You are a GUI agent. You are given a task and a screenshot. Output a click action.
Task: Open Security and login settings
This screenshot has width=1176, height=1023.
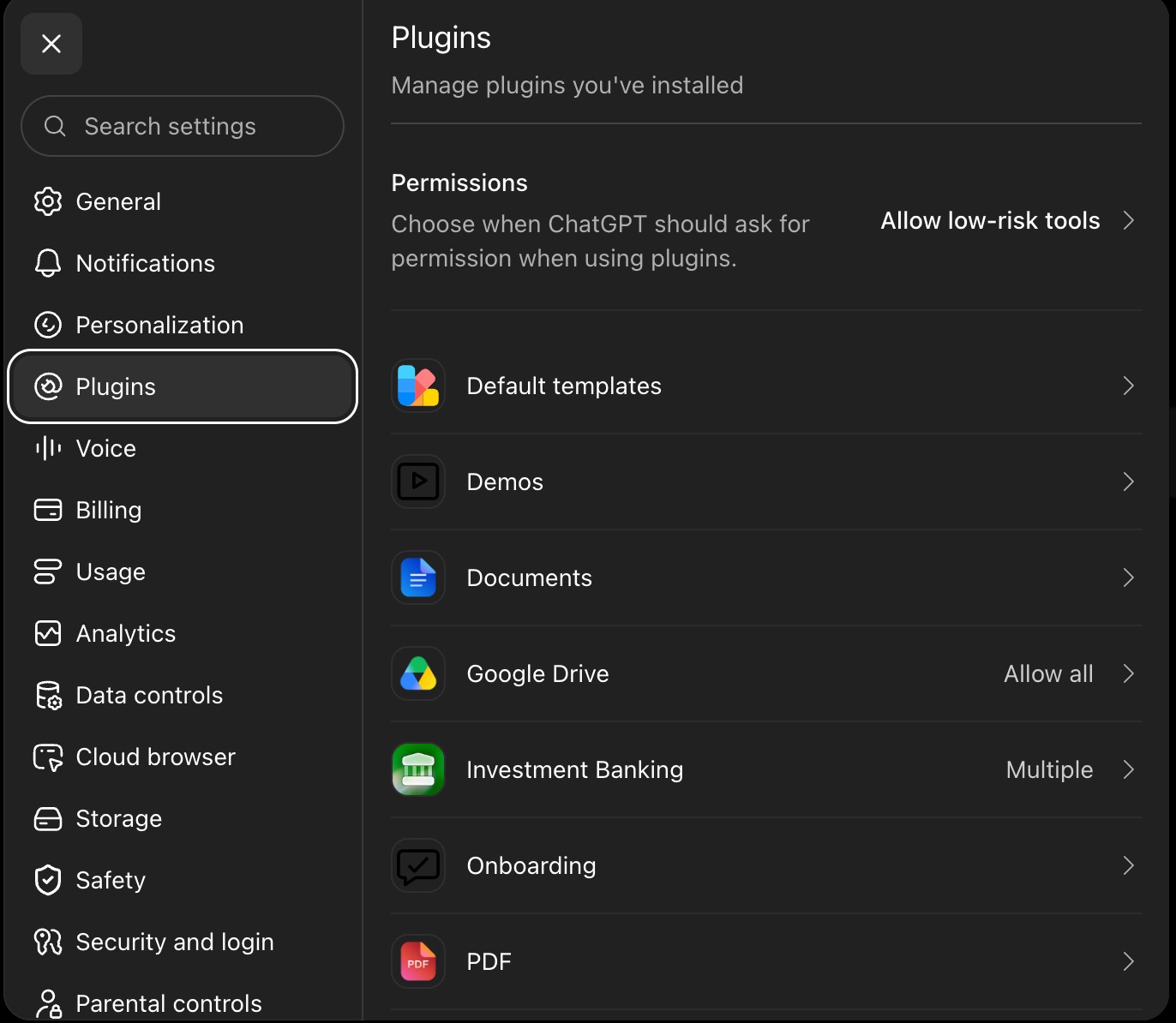pyautogui.click(x=183, y=942)
